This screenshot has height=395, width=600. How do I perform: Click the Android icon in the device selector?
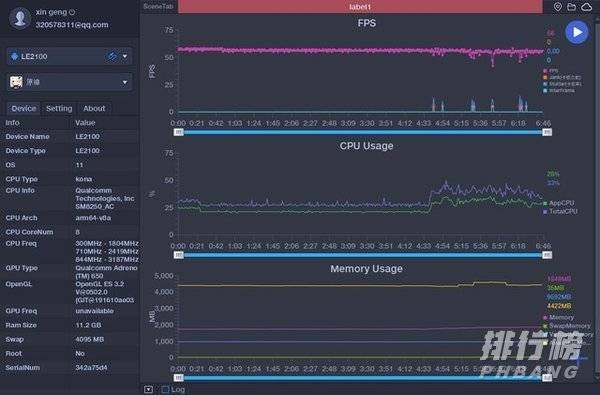[x=15, y=56]
